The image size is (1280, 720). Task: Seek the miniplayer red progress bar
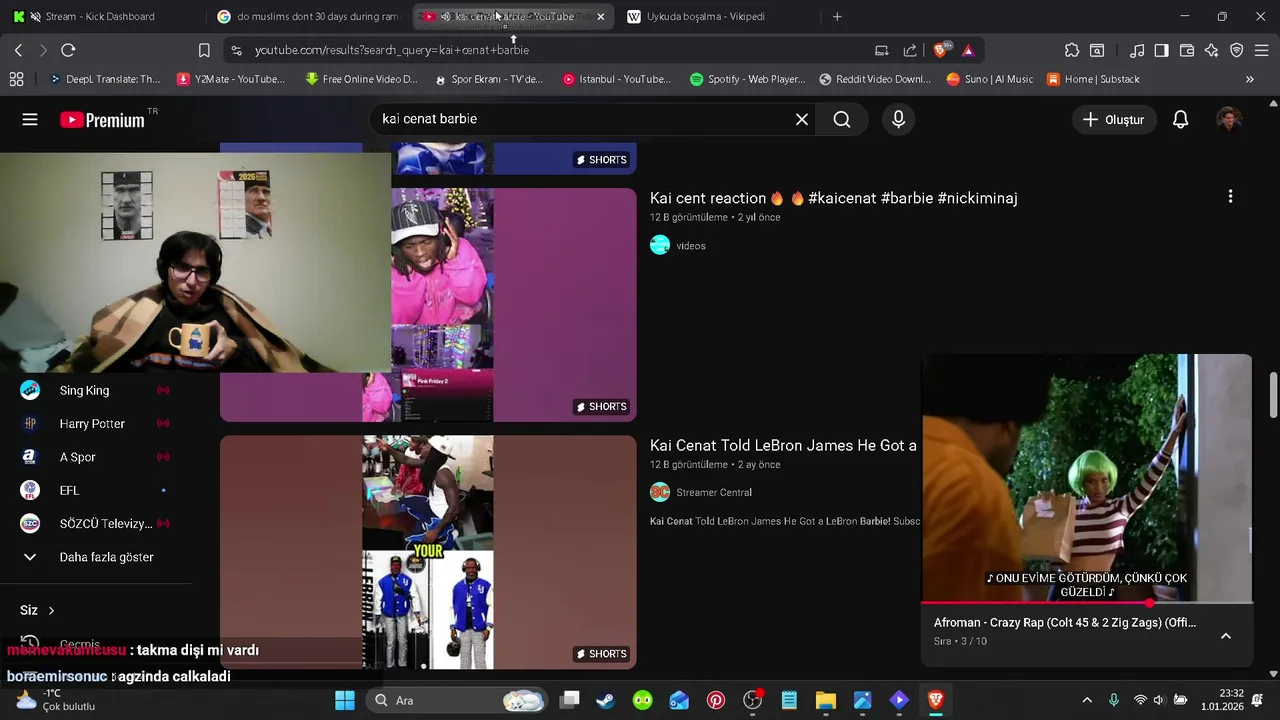coord(1086,603)
